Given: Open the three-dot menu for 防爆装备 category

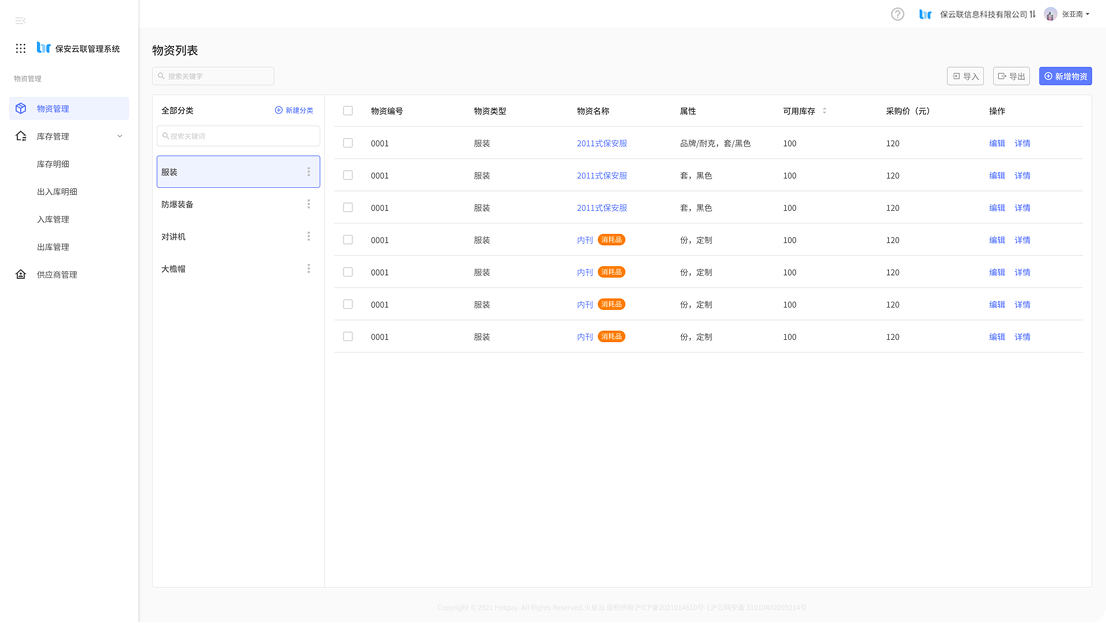Looking at the screenshot, I should pos(308,204).
